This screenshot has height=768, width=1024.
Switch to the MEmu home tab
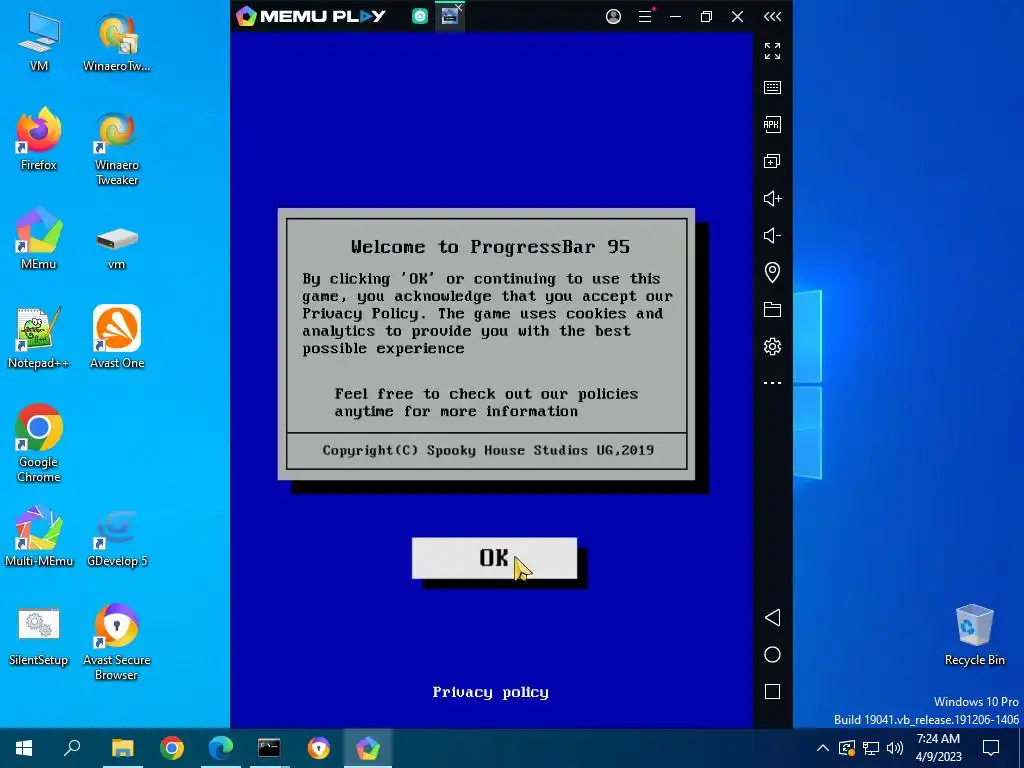click(x=420, y=16)
